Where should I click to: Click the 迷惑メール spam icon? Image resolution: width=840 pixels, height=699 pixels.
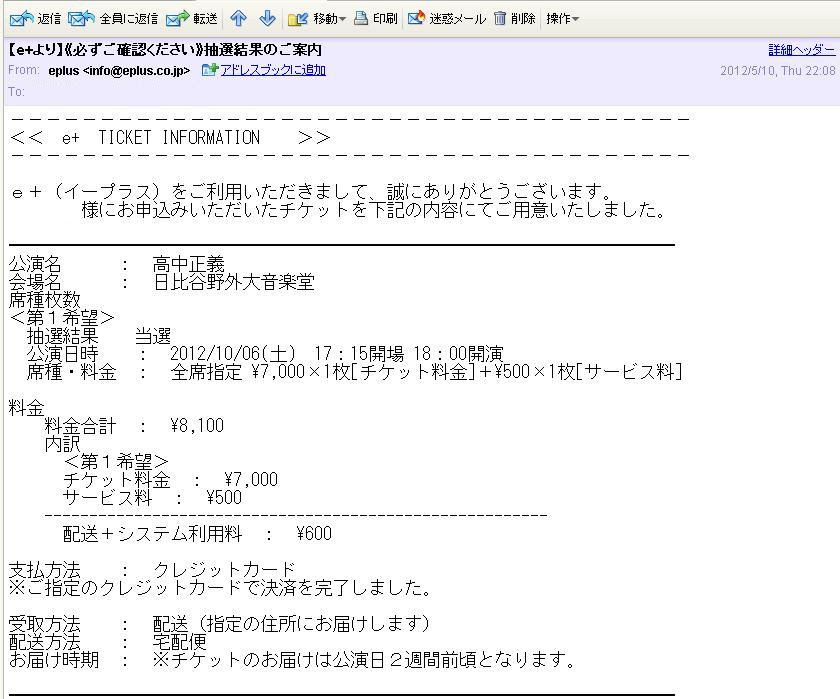[416, 19]
